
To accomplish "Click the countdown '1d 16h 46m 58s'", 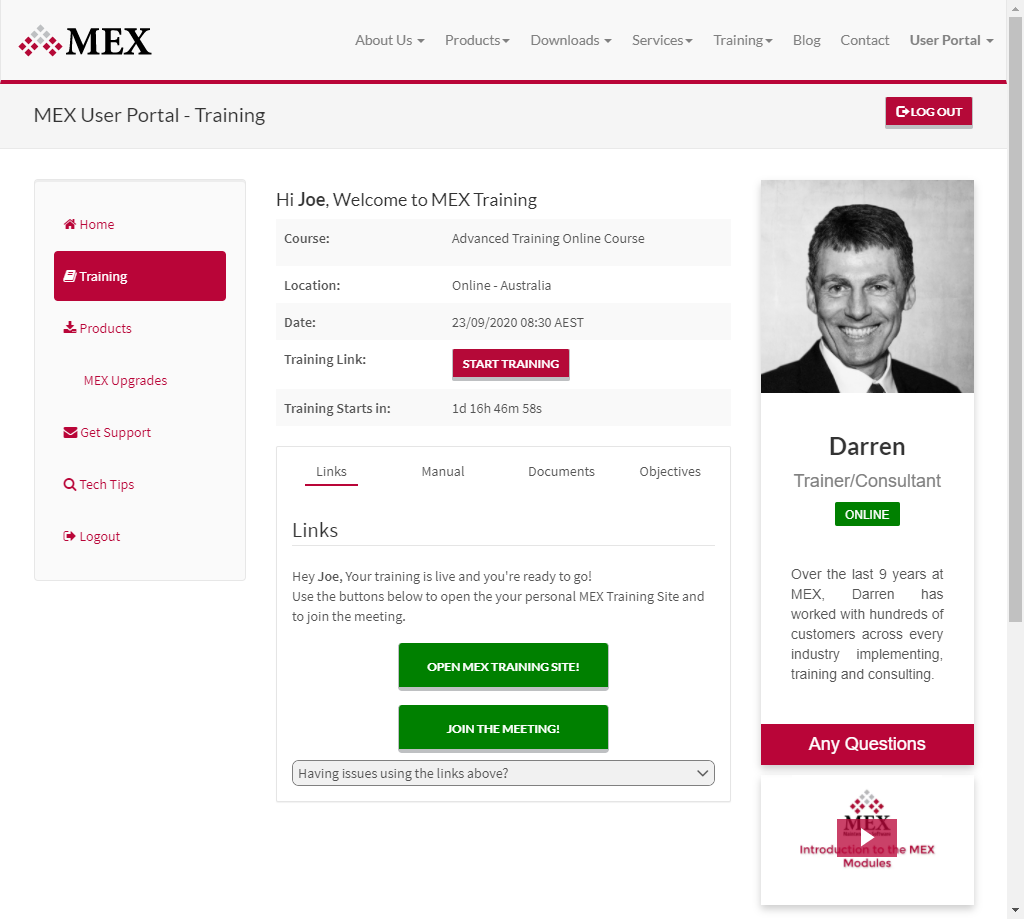I will [497, 408].
